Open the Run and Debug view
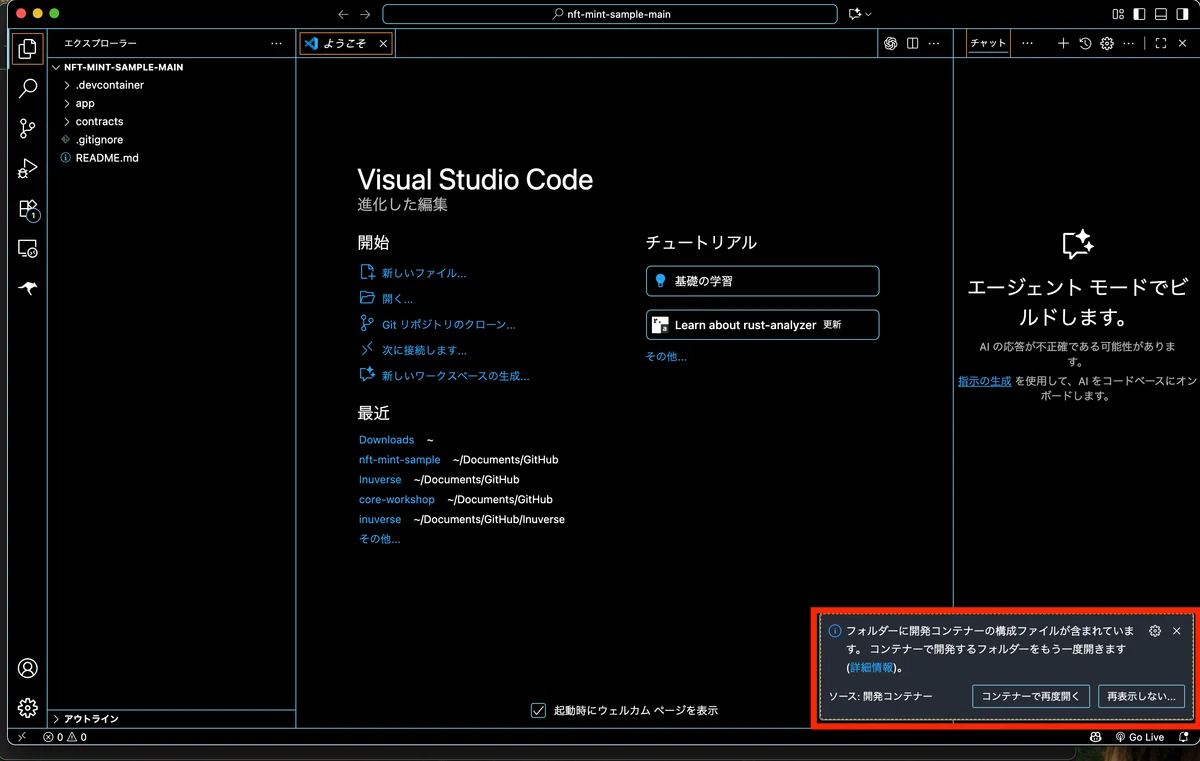Viewport: 1200px width, 761px height. 28,168
